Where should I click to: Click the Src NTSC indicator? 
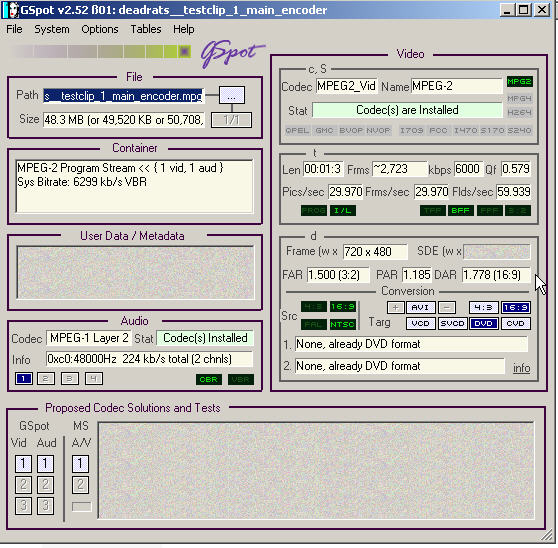coord(342,325)
